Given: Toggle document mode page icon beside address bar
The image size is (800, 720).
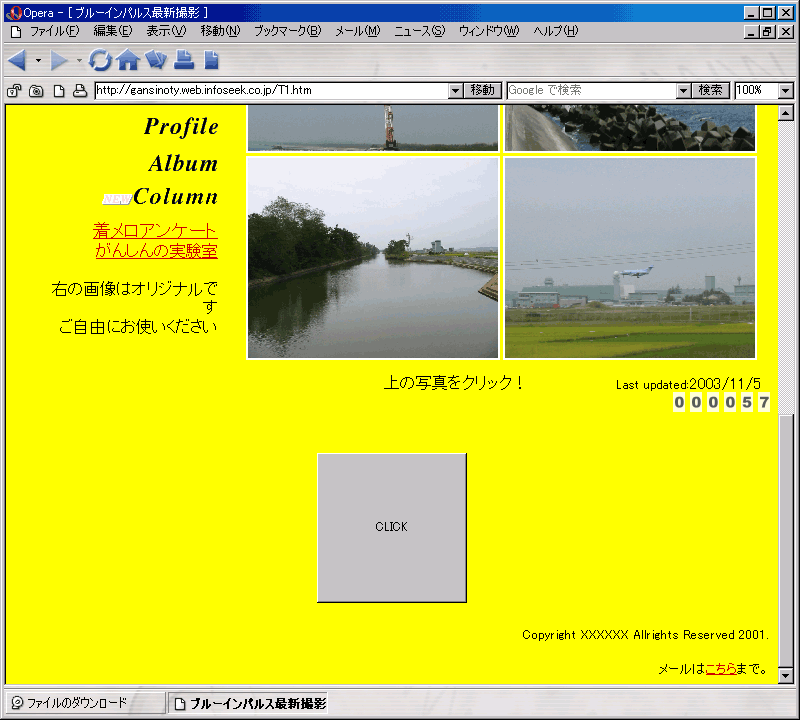Looking at the screenshot, I should (x=59, y=91).
